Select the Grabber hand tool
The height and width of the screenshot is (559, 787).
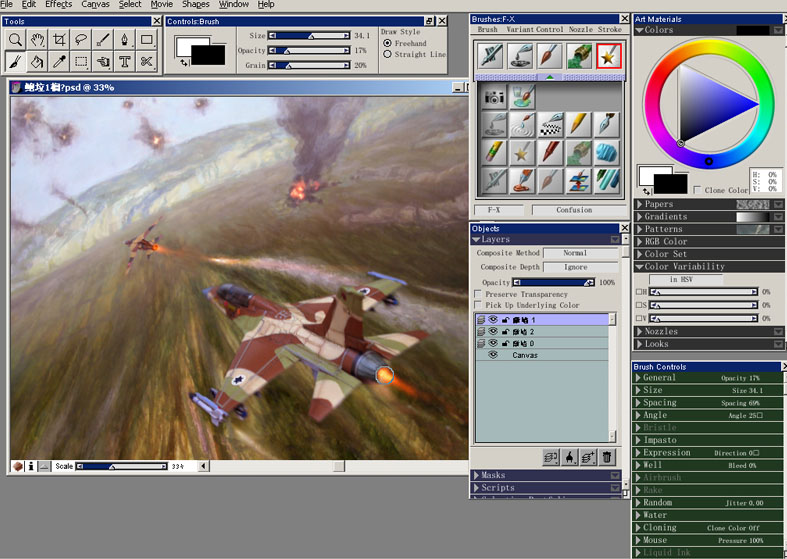[38, 40]
